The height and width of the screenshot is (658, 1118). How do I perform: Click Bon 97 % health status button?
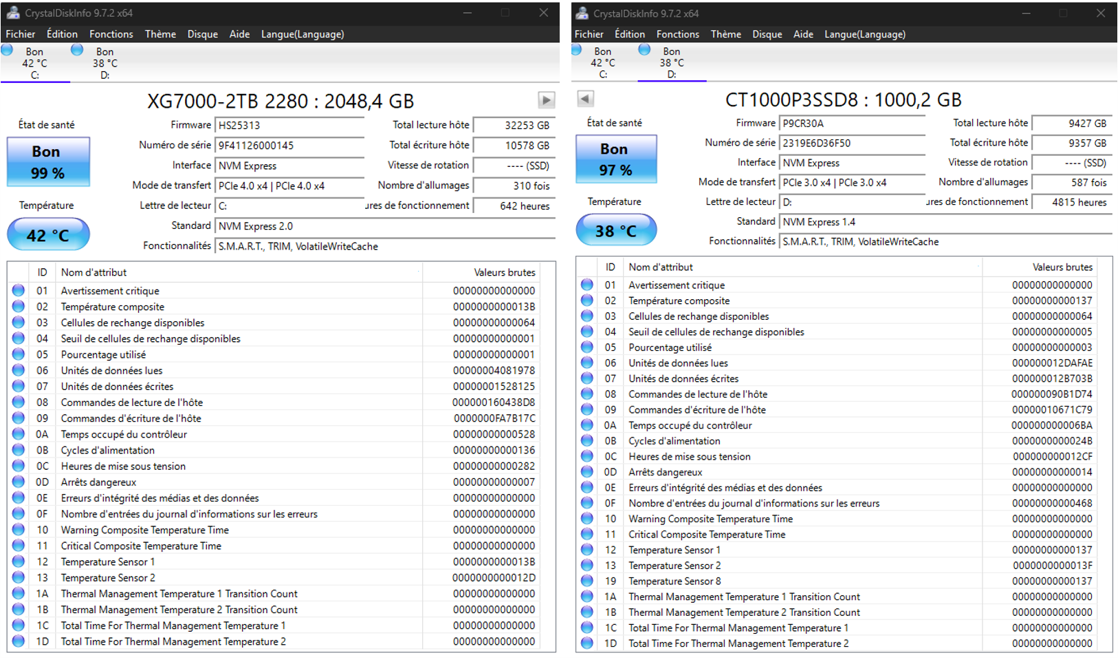pos(616,160)
